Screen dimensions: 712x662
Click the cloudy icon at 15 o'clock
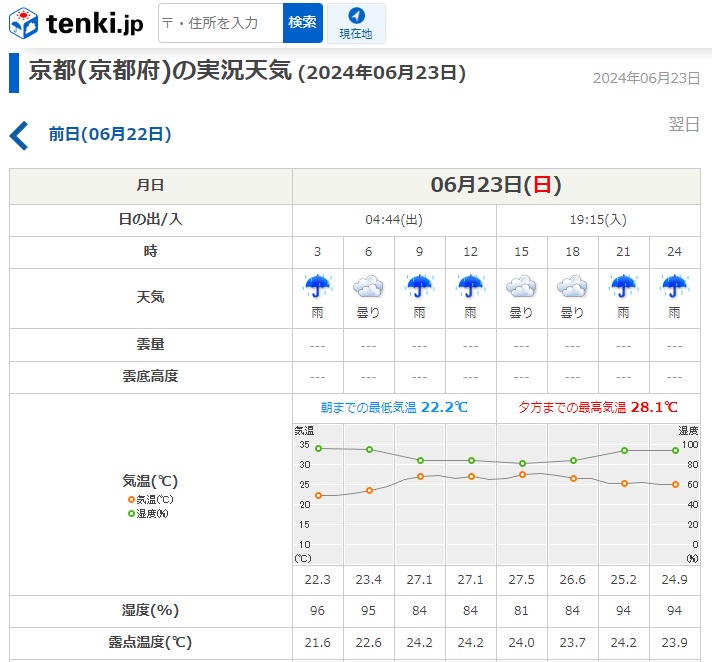tap(521, 288)
